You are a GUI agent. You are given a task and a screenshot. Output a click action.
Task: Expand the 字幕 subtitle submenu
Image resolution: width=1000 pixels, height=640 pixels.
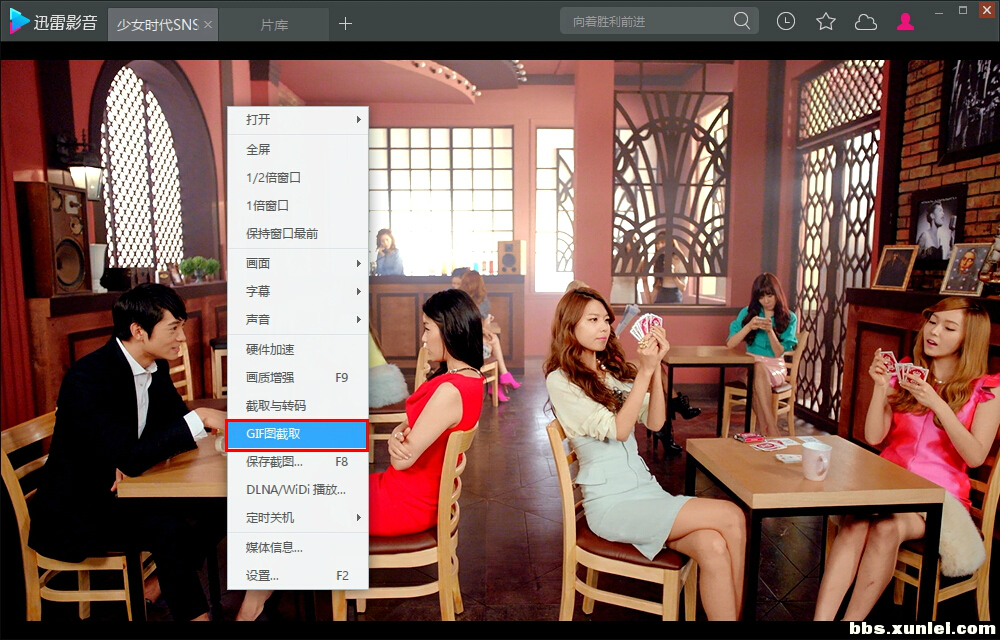[298, 291]
